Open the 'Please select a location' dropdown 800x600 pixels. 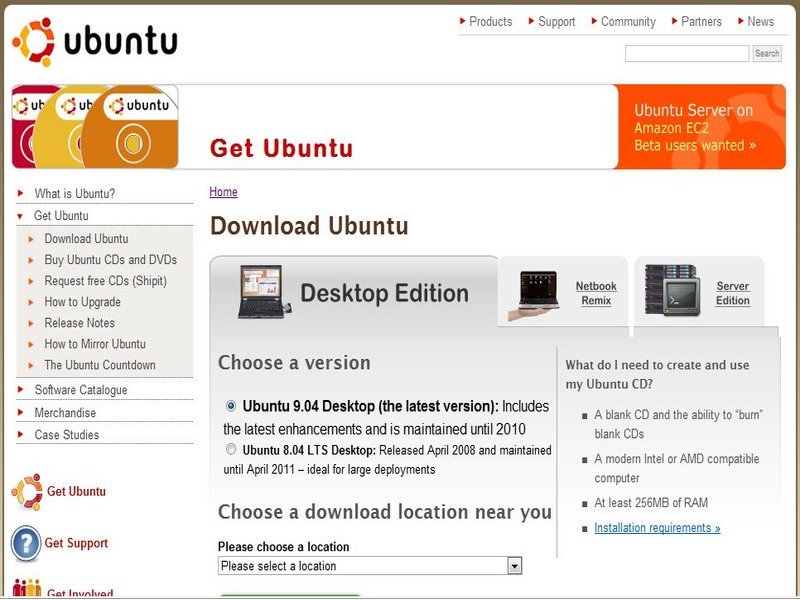click(x=370, y=566)
